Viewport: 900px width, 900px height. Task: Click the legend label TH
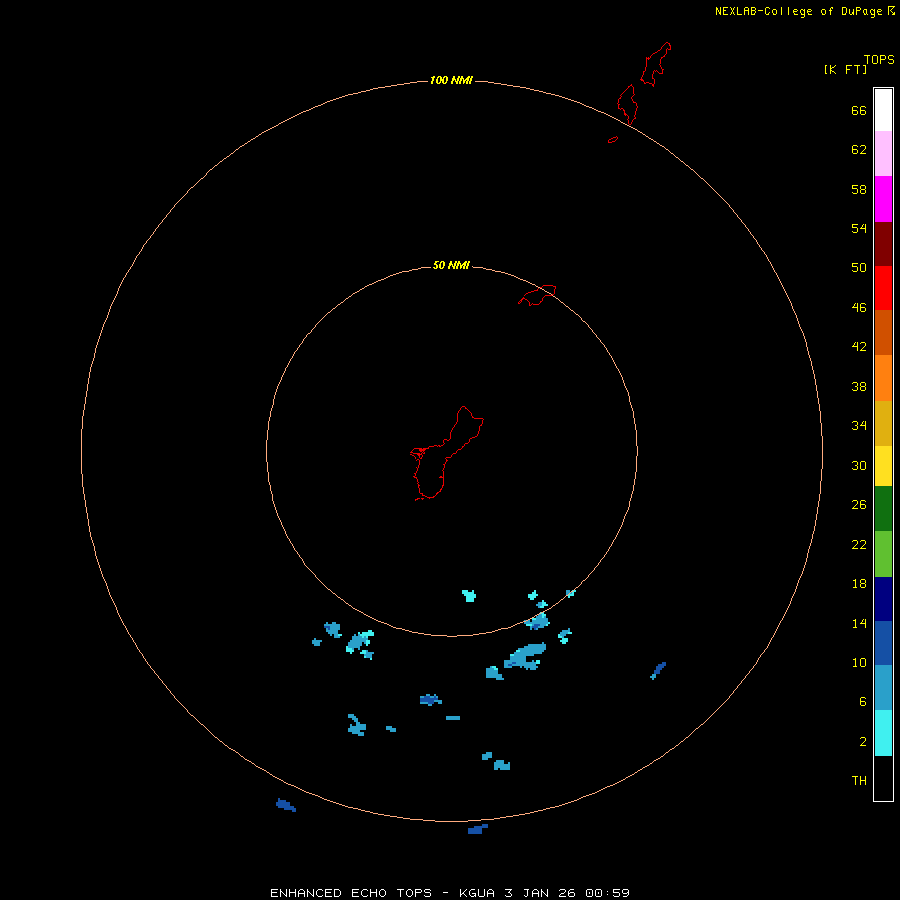pos(859,780)
